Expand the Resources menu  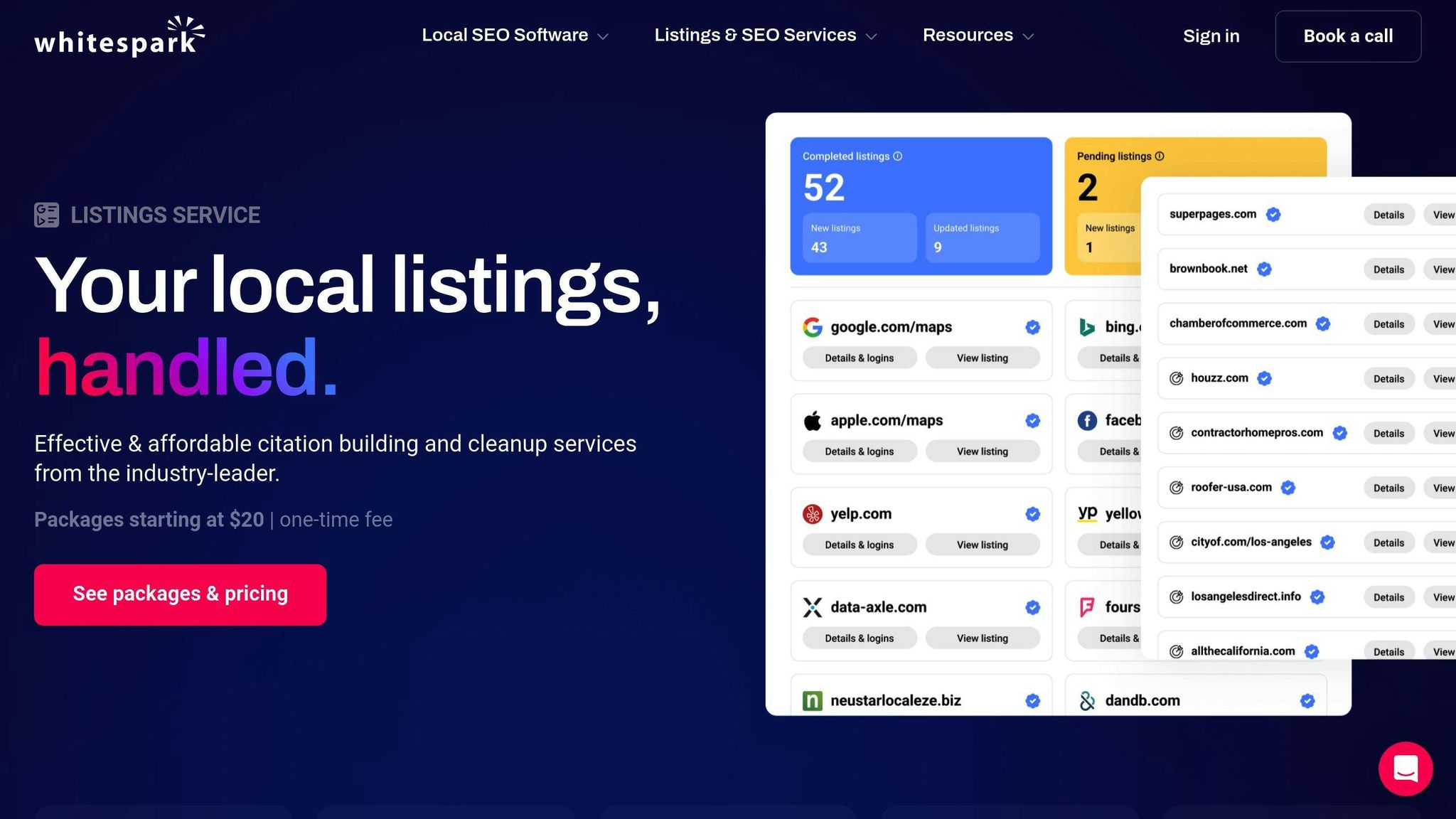[x=978, y=36]
